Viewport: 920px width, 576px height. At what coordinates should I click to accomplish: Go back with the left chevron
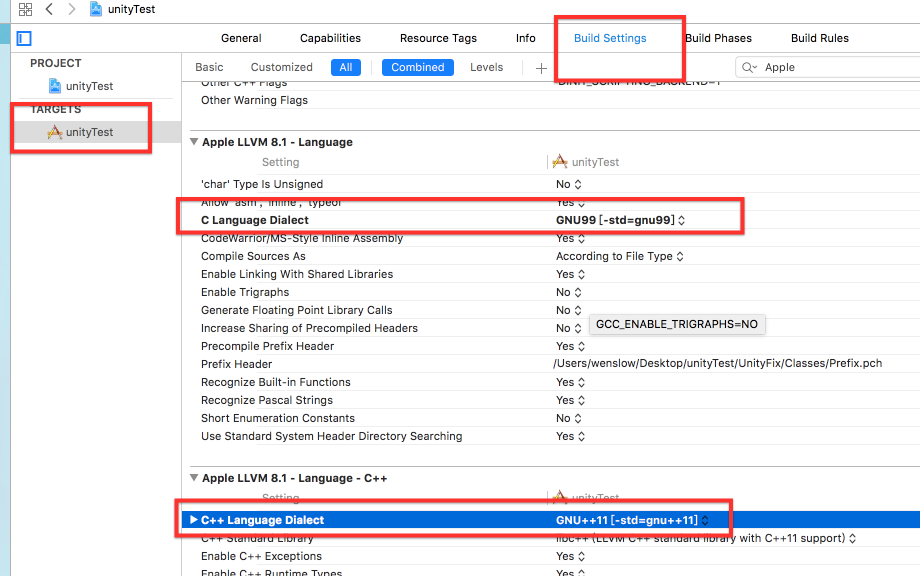tap(49, 9)
